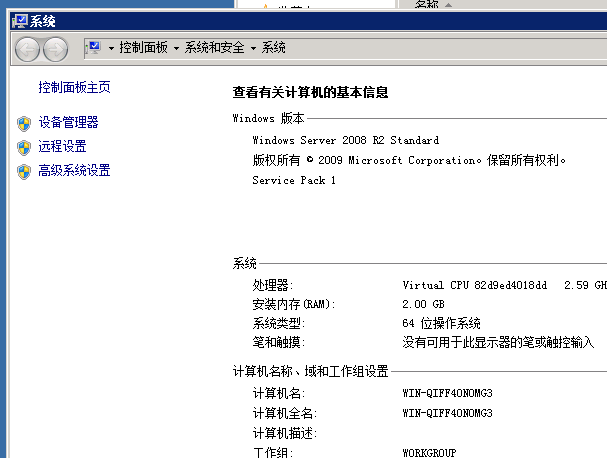
Task: Click the Service Pack 1 text
Action: (294, 180)
